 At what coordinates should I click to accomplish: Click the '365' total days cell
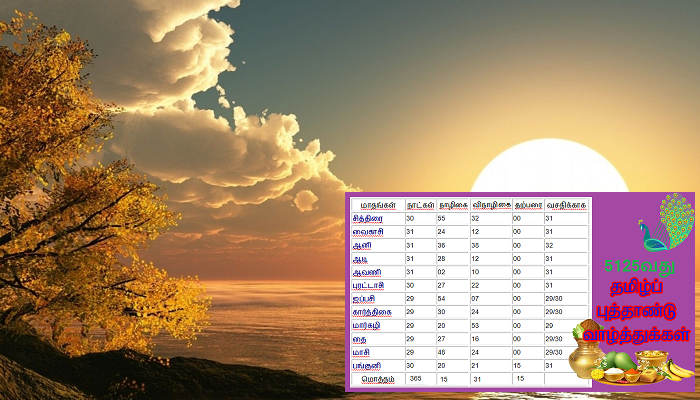tap(416, 378)
